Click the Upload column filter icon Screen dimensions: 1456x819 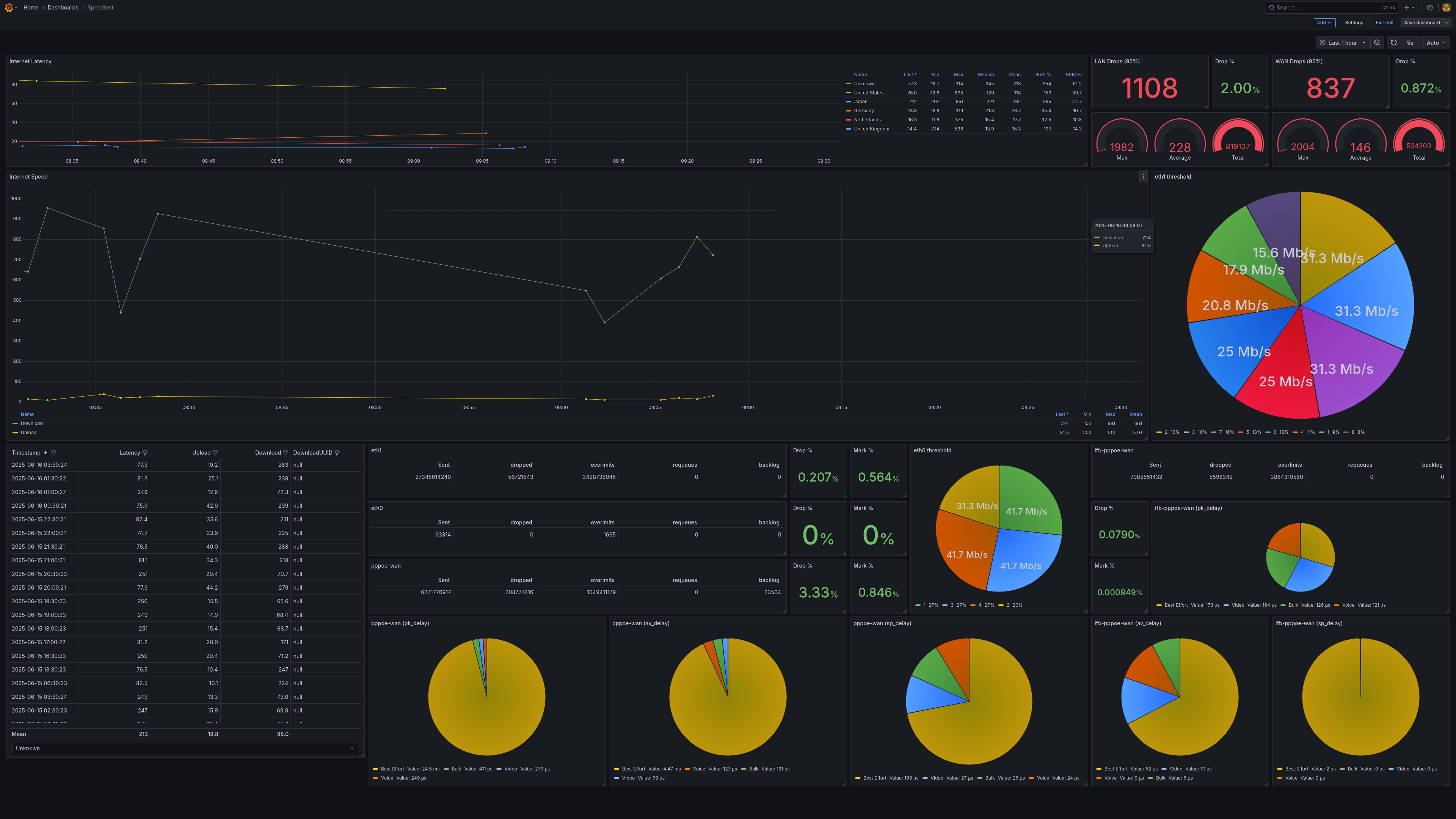coord(215,453)
